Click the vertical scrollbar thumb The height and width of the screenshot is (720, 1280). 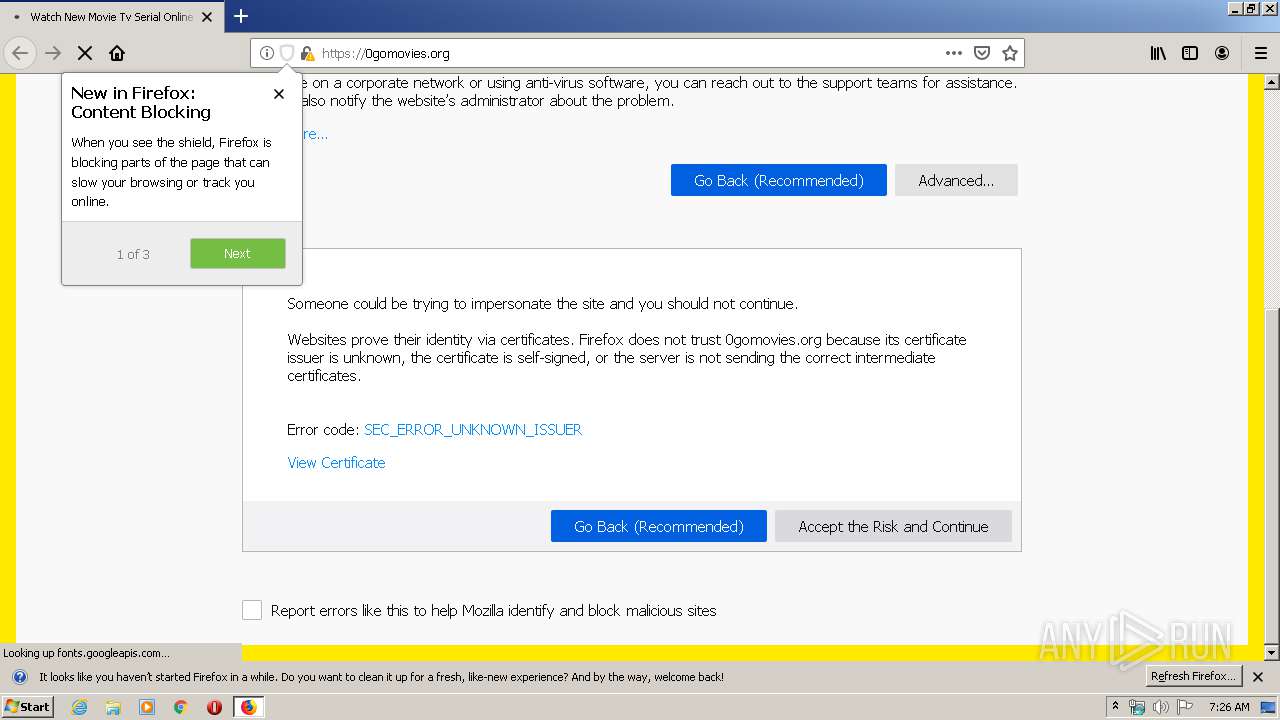pyautogui.click(x=1272, y=474)
